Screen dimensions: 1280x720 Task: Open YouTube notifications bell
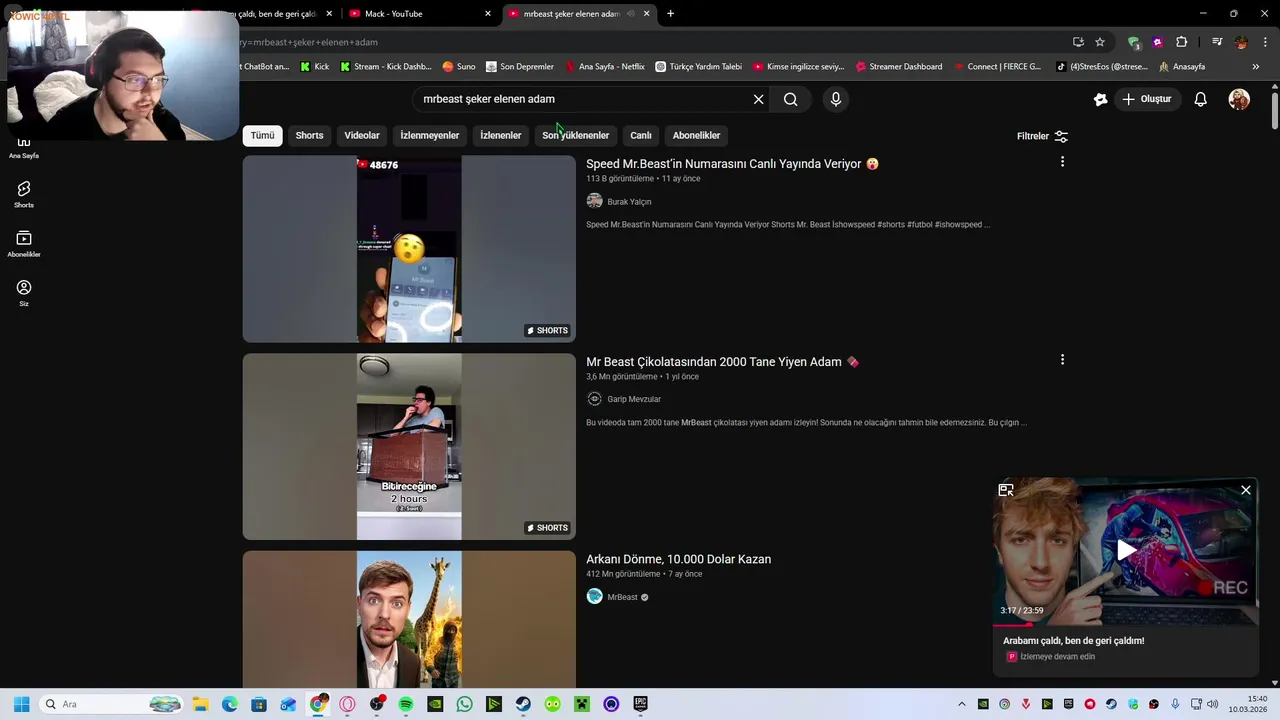pos(1201,99)
